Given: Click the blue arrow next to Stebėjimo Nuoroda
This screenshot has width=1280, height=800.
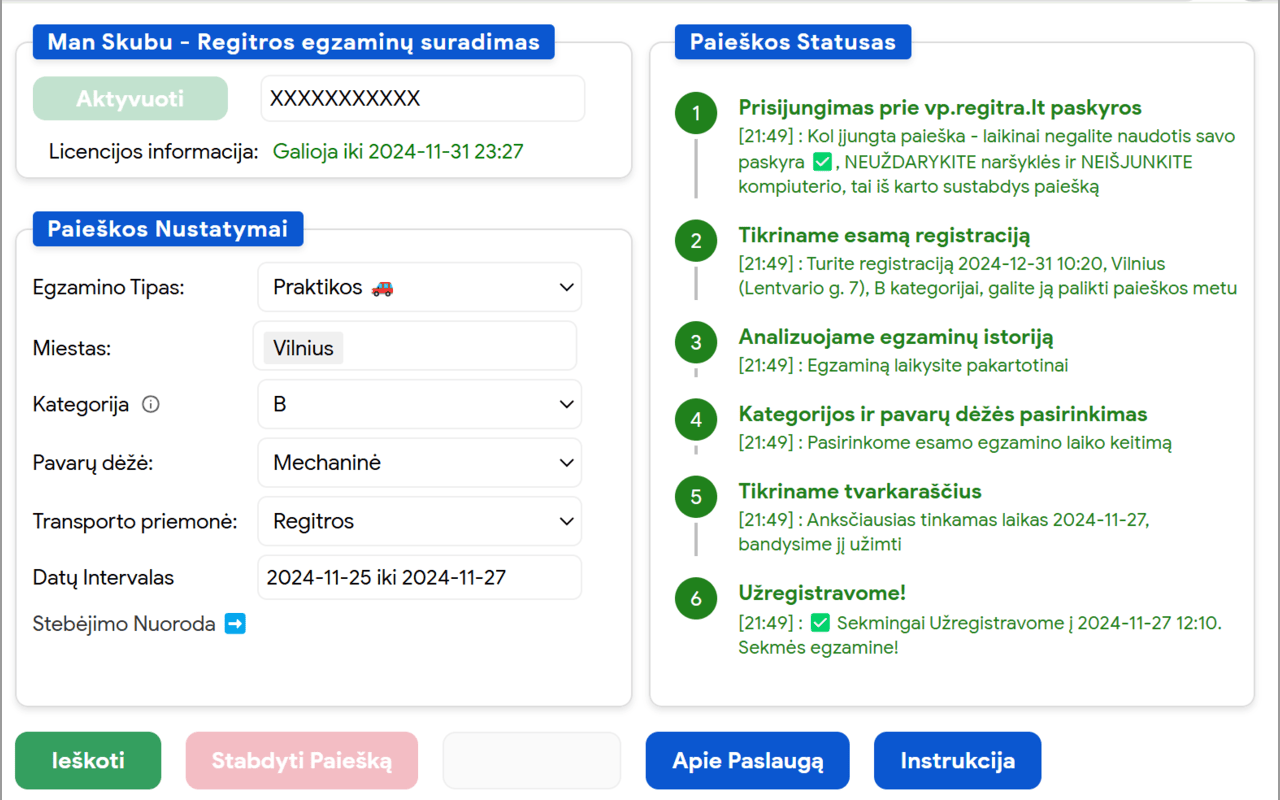Looking at the screenshot, I should [x=235, y=624].
